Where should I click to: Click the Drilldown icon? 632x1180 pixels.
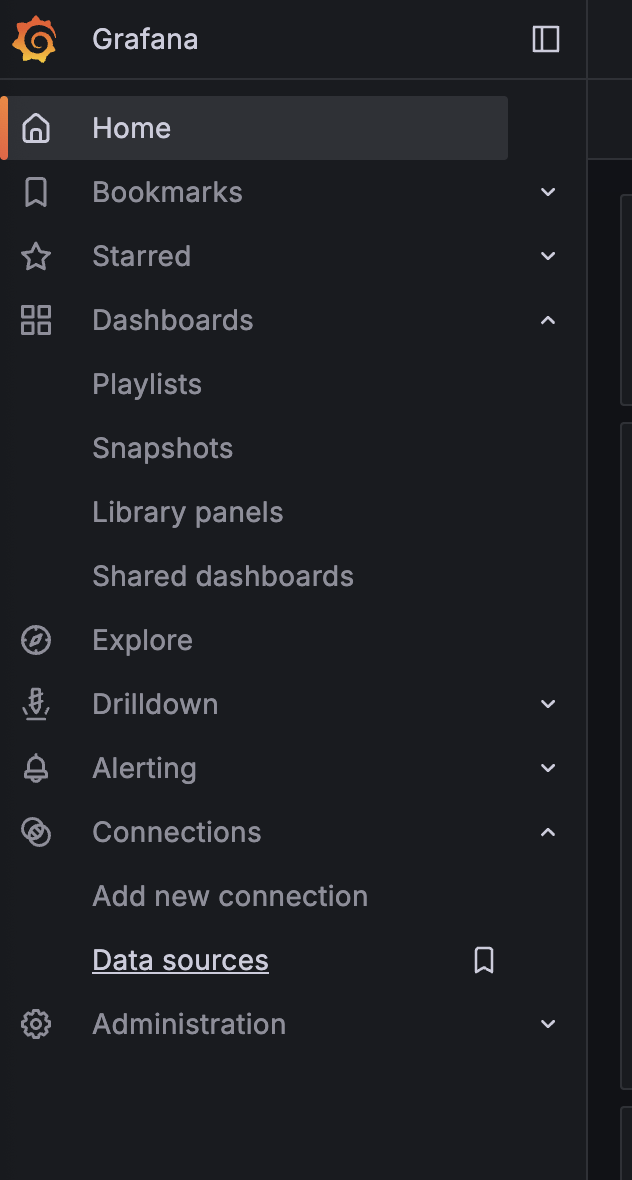[x=37, y=703]
